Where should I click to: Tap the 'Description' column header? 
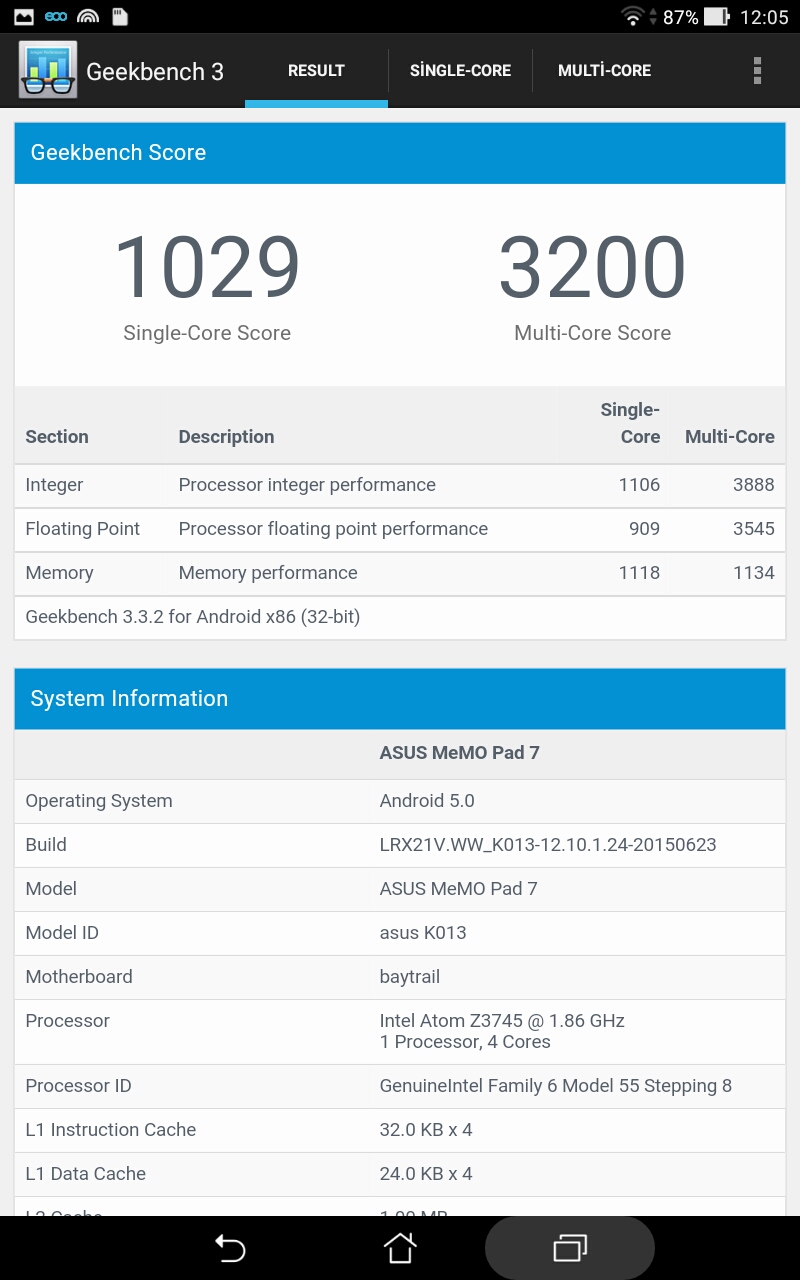coord(226,437)
